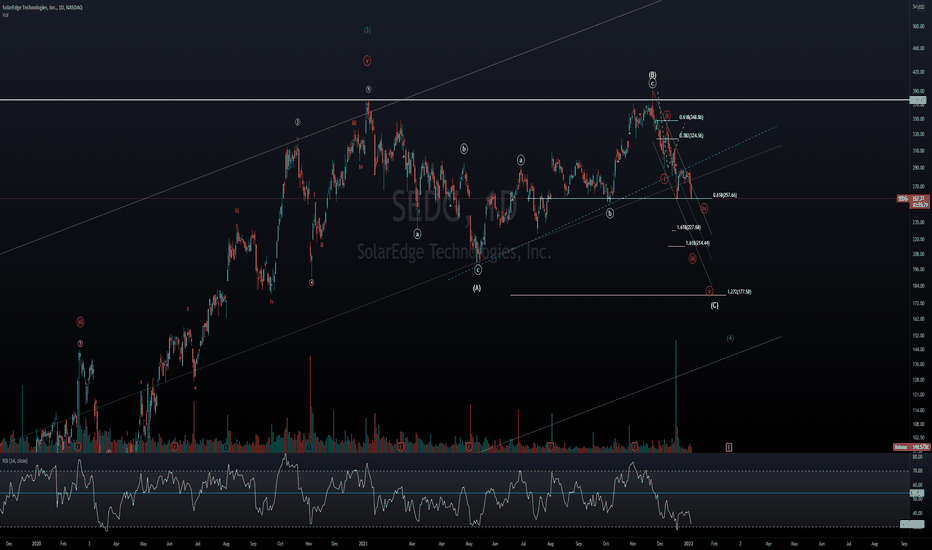Screen dimensions: 932x550
Task: Click the 2022 label on the time axis
Action: click(688, 543)
